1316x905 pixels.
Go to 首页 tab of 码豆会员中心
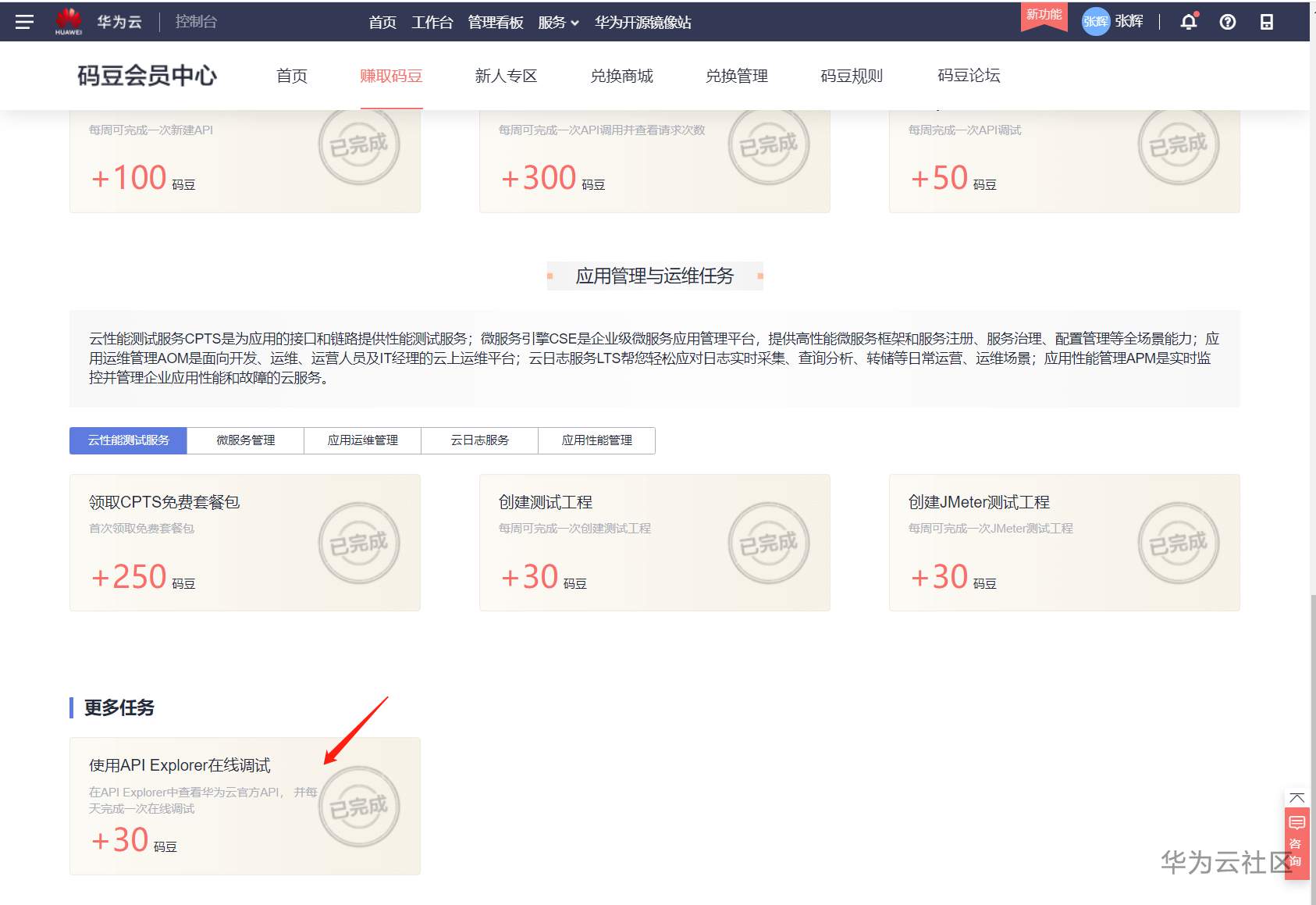click(292, 76)
